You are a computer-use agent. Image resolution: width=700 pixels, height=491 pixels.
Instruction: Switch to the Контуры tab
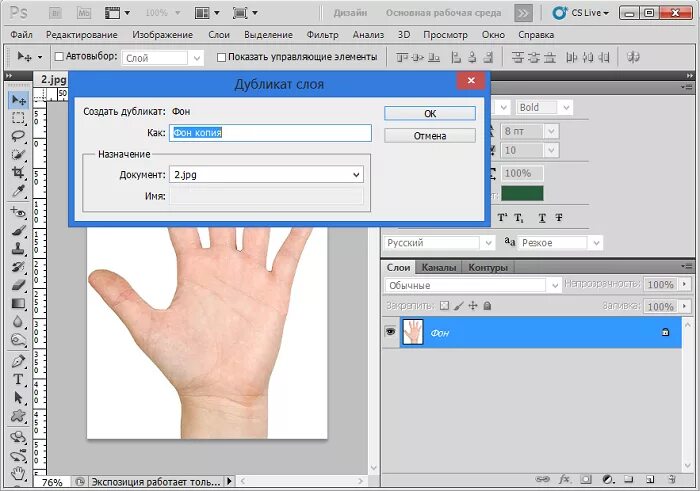click(x=488, y=267)
